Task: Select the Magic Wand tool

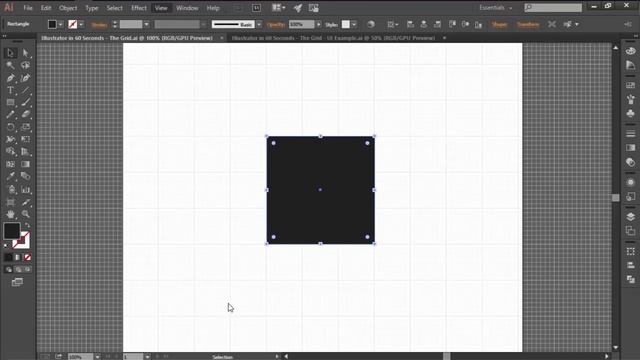Action: click(10, 65)
